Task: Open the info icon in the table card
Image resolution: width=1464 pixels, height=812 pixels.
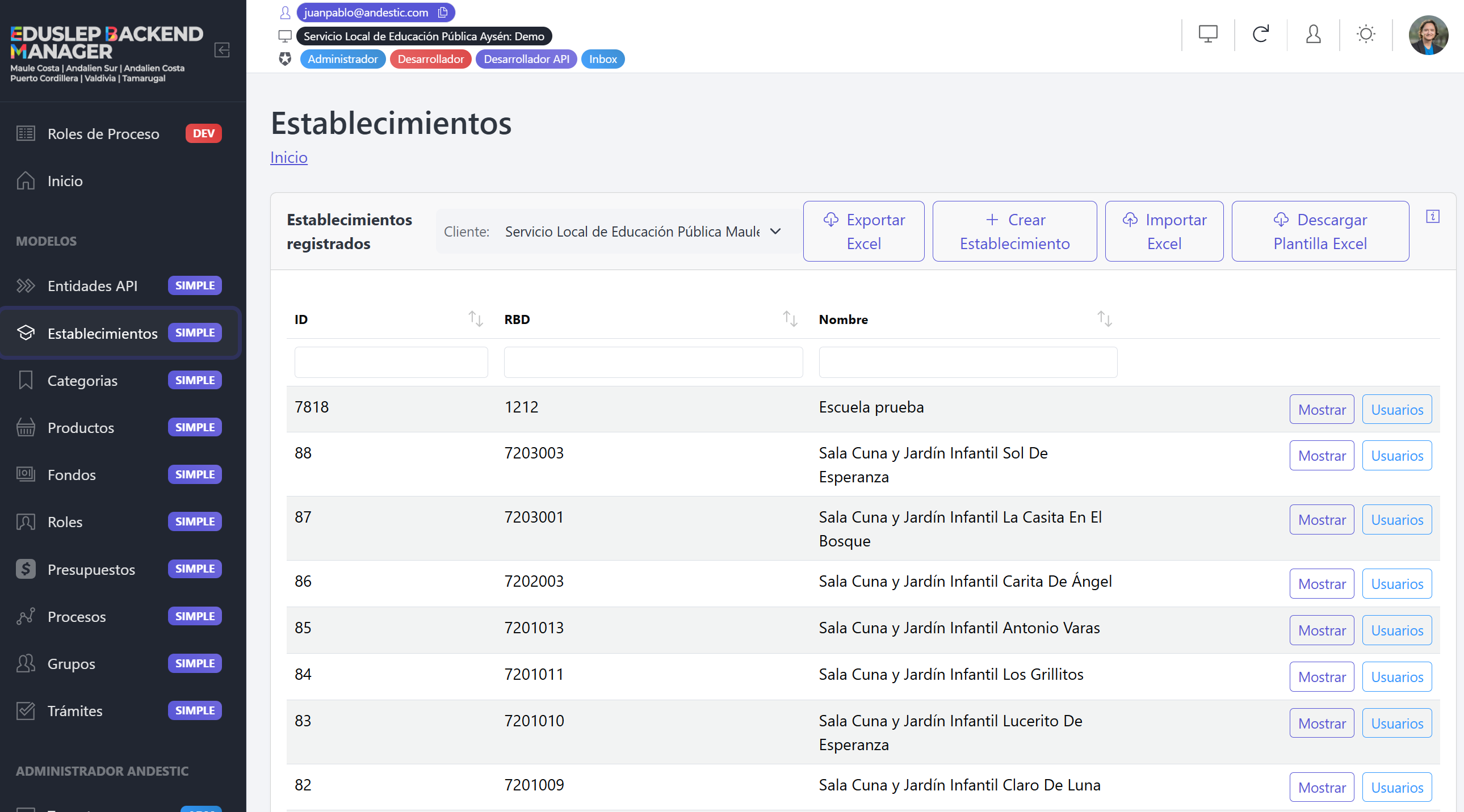Action: (x=1432, y=217)
